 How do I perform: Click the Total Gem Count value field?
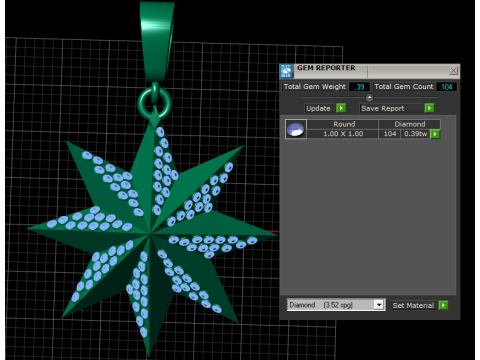447,87
